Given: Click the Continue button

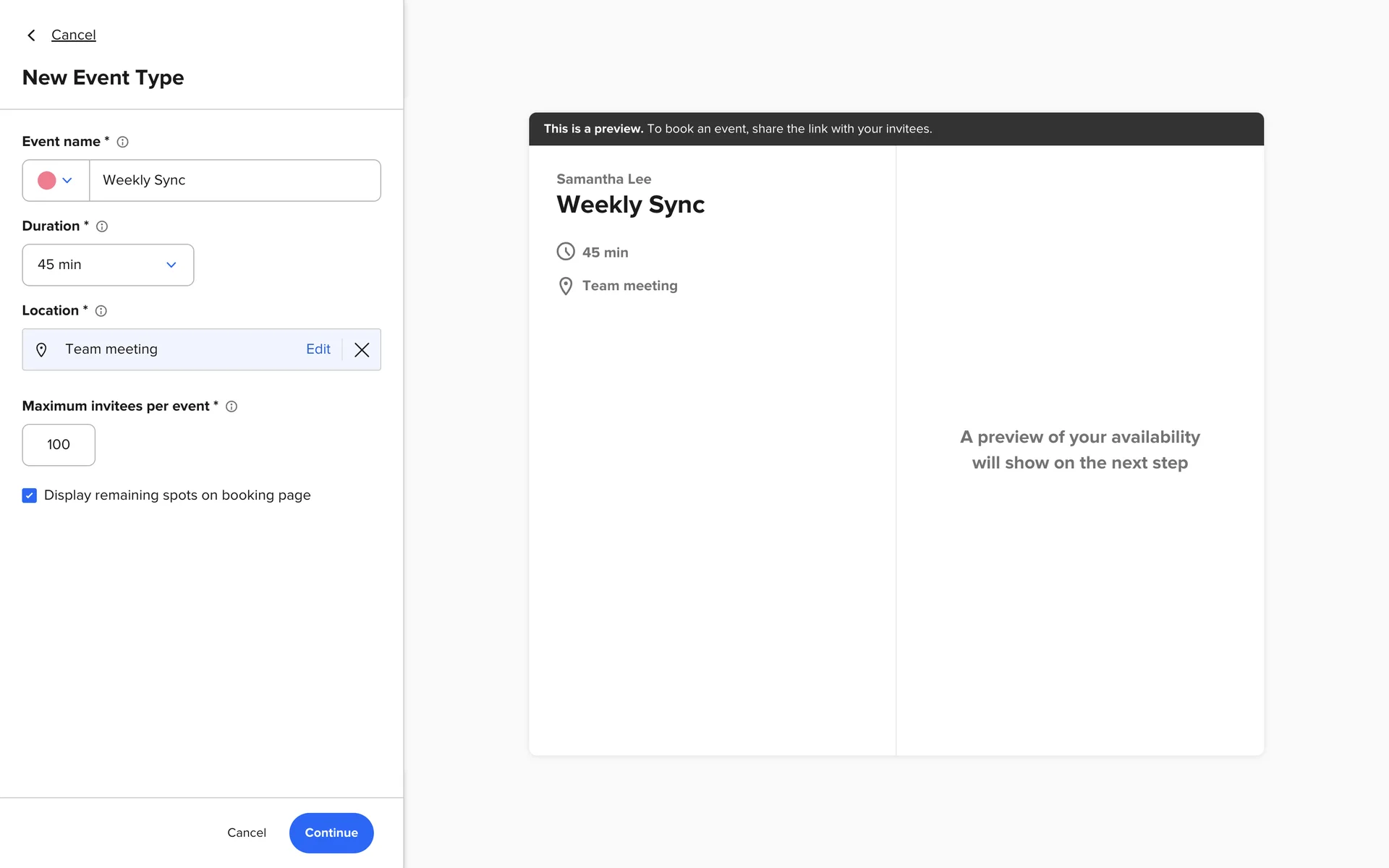Looking at the screenshot, I should (x=331, y=833).
